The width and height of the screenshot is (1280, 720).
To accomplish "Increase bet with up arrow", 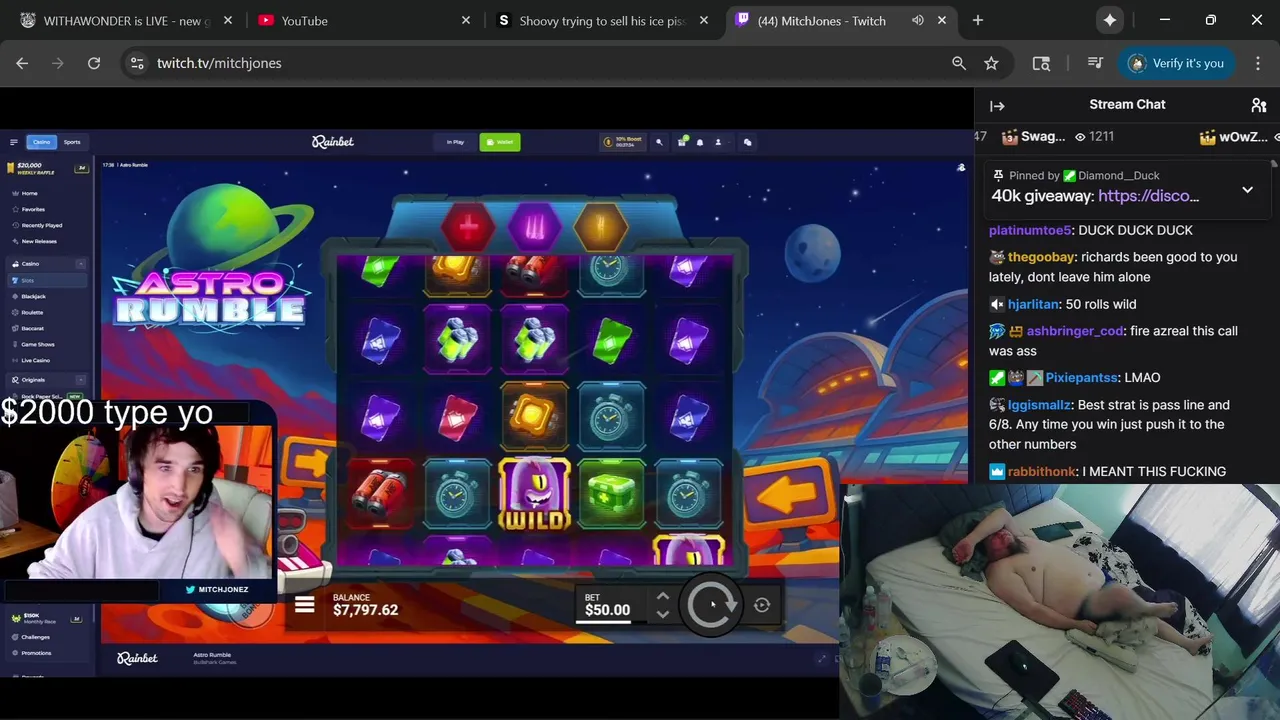I will 662,596.
